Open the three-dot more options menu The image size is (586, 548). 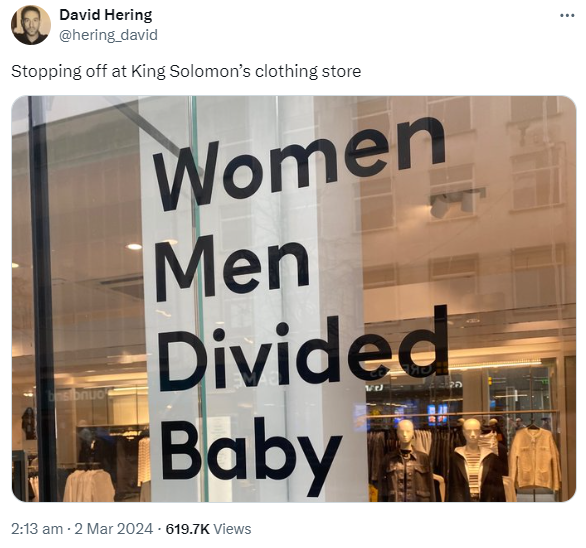pos(567,16)
